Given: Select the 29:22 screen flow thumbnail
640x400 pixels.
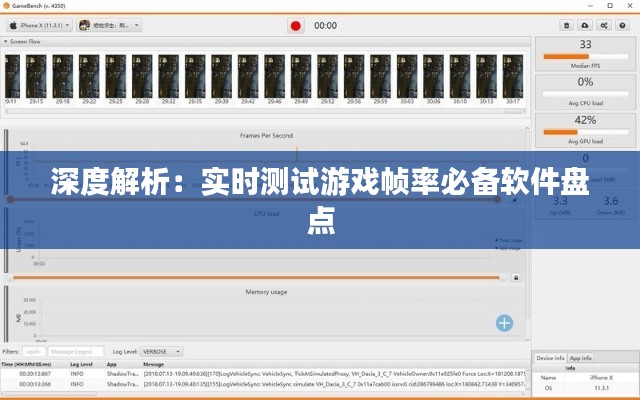Looking at the screenshot, I should coord(89,76).
